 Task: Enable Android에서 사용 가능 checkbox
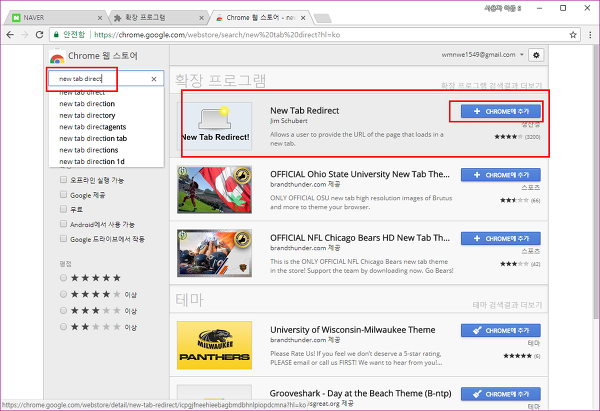tap(64, 224)
